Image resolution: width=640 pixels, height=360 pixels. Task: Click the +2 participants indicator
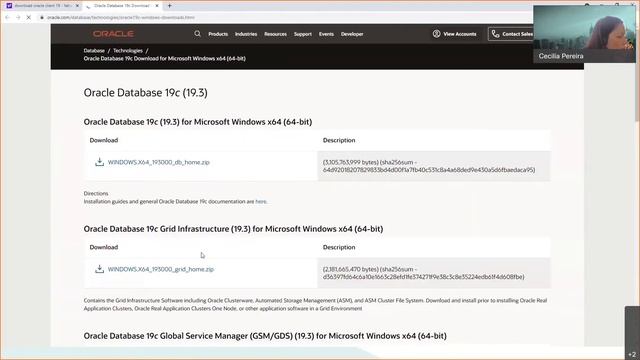click(x=632, y=354)
